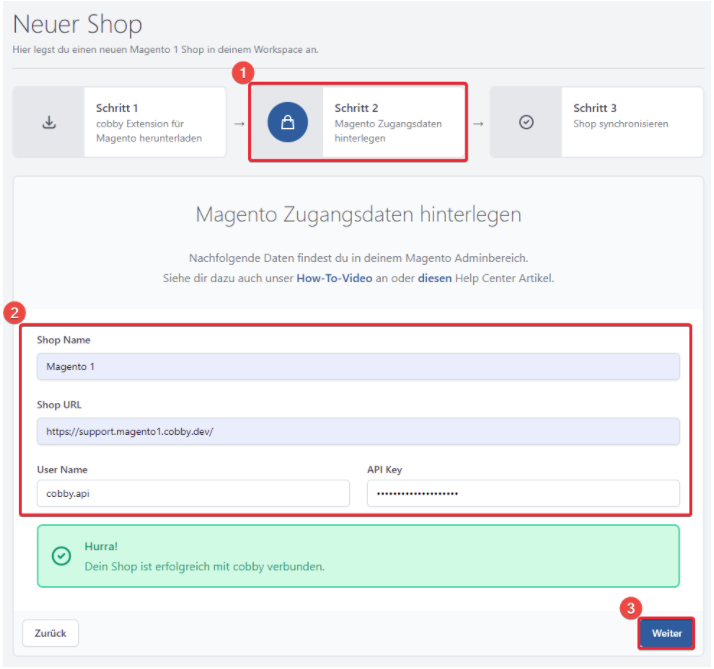Click the User Name field

[x=193, y=493]
